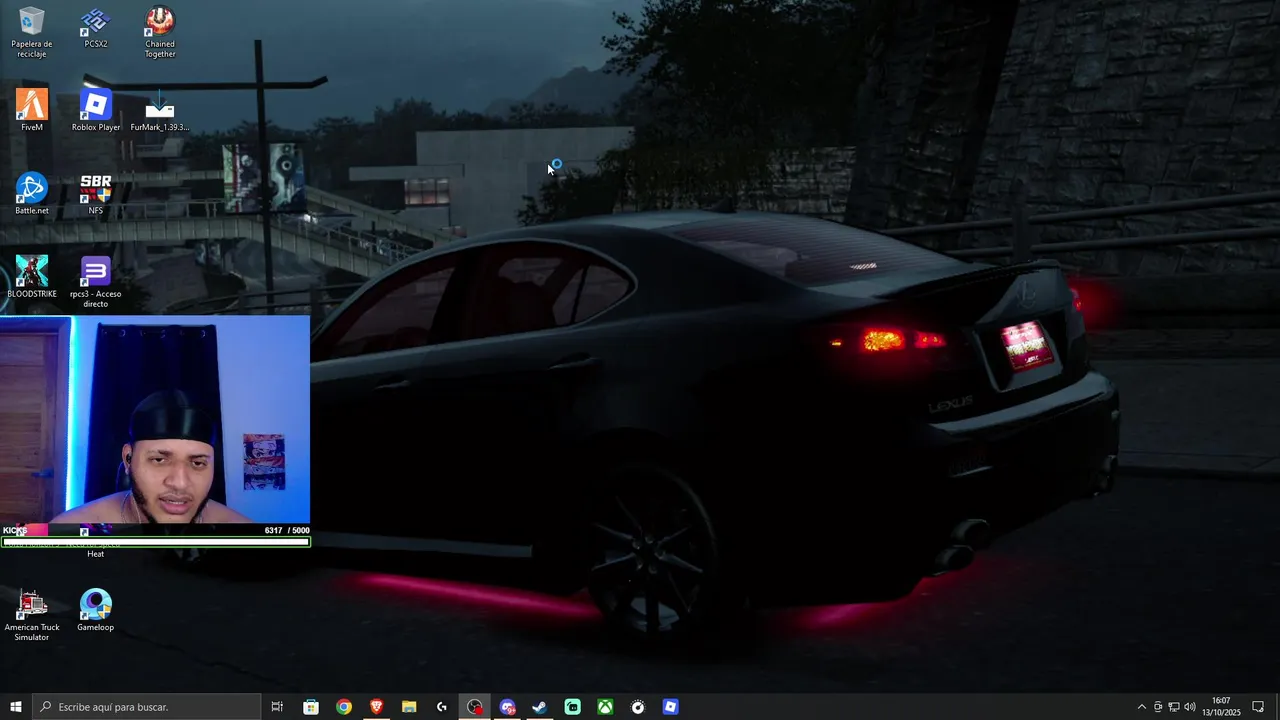Screen dimensions: 1280x720
Task: Switch to the OBS taskbar icon
Action: point(475,707)
